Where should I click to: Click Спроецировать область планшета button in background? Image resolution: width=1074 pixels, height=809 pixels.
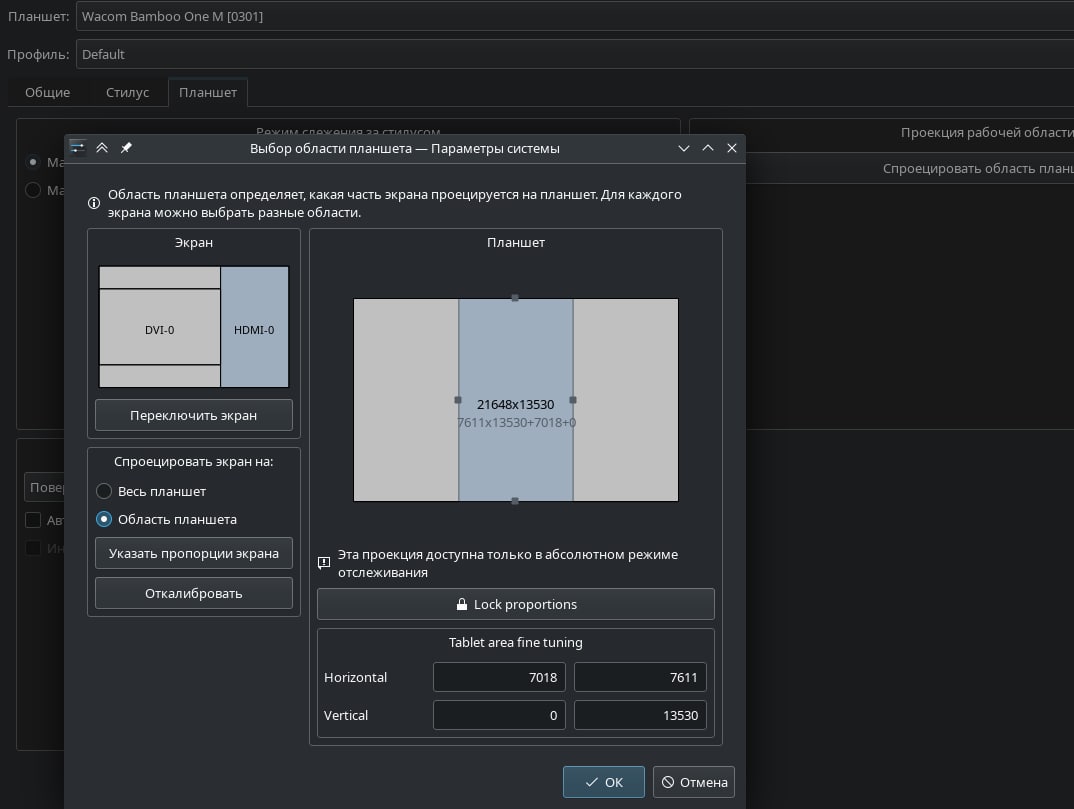pyautogui.click(x=910, y=168)
